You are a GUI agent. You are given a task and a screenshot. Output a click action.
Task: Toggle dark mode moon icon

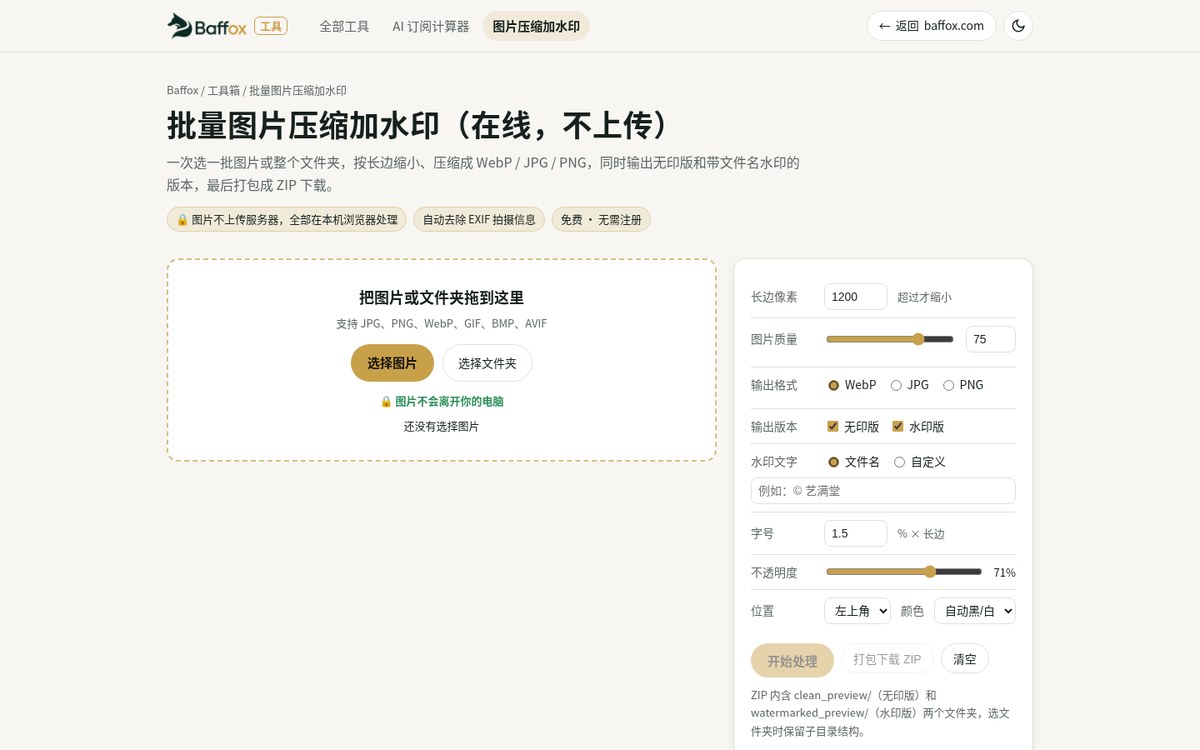point(1018,26)
